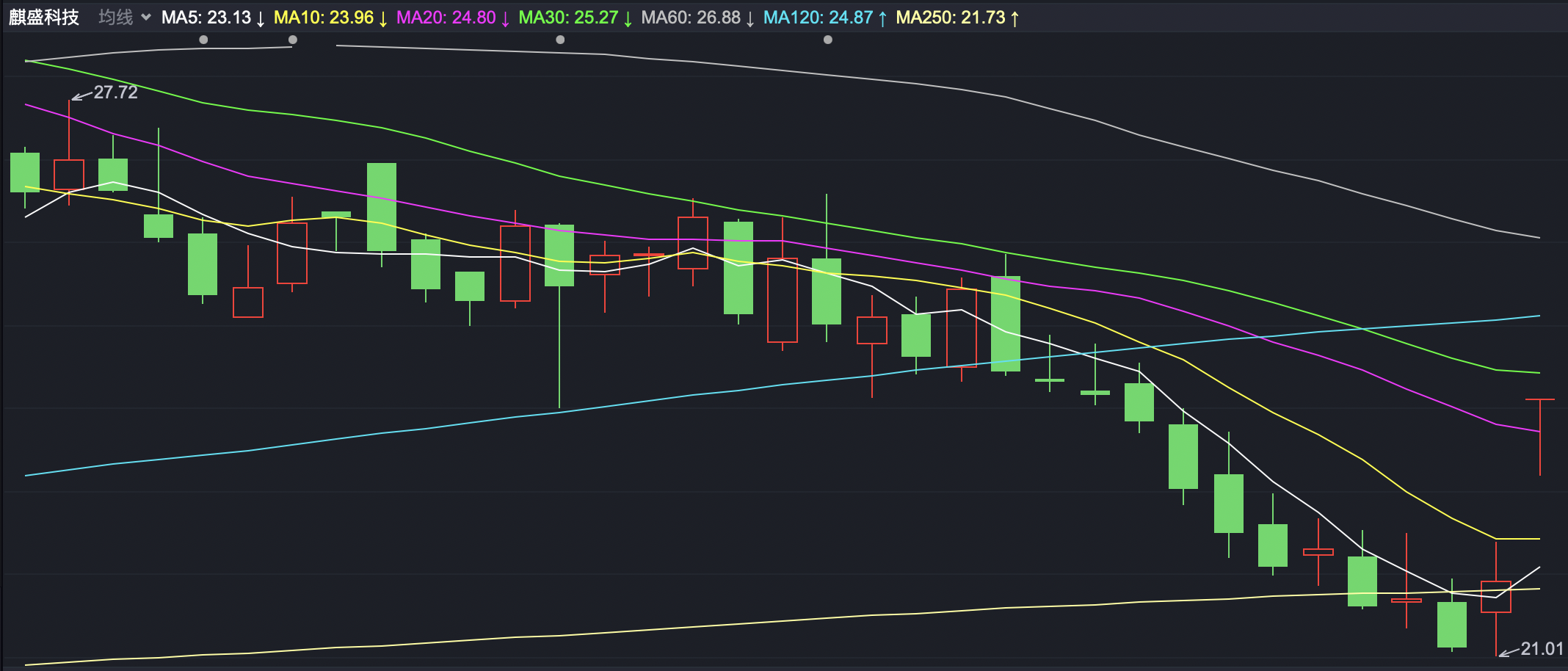Click the 27.72 high price label

click(115, 93)
